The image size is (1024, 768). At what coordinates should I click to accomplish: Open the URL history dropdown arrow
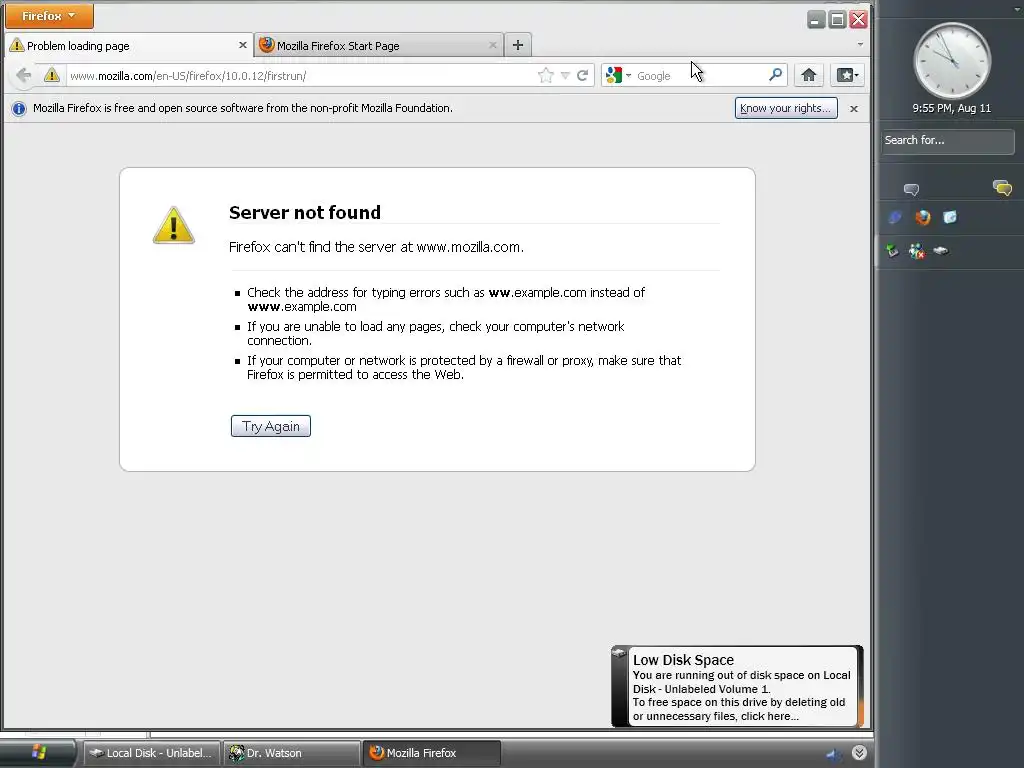565,76
